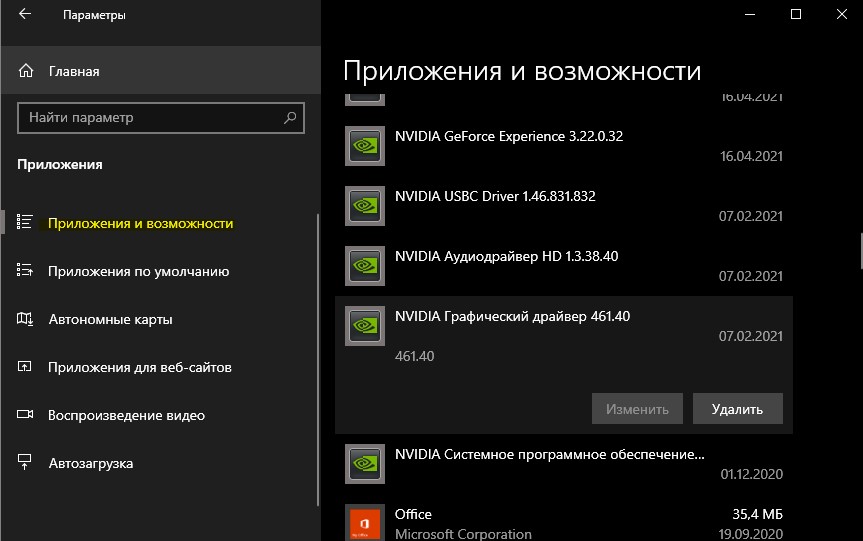The height and width of the screenshot is (541, 863).
Task: Open Приложения для веб-сайтов section
Action: 140,367
